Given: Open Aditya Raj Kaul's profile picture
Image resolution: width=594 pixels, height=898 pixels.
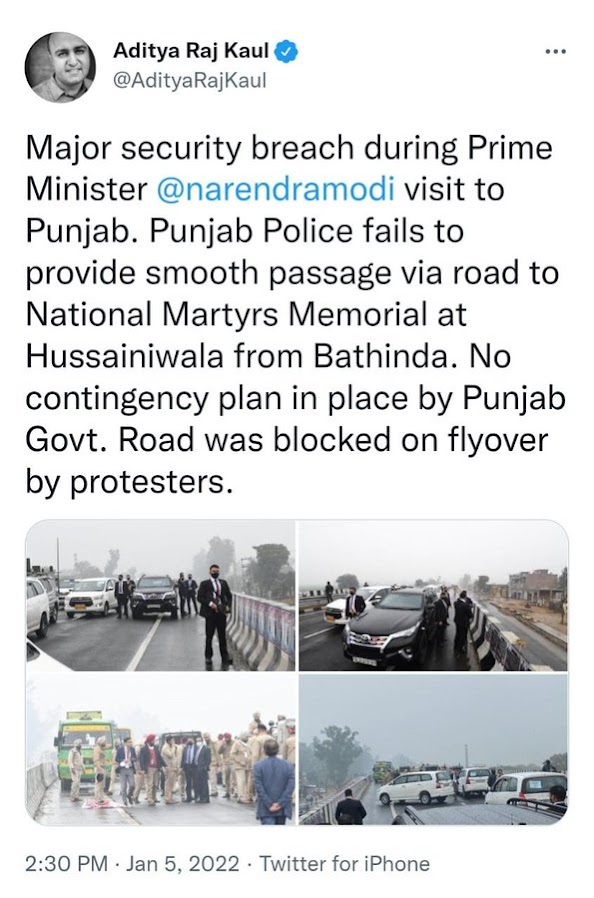Looking at the screenshot, I should point(60,68).
